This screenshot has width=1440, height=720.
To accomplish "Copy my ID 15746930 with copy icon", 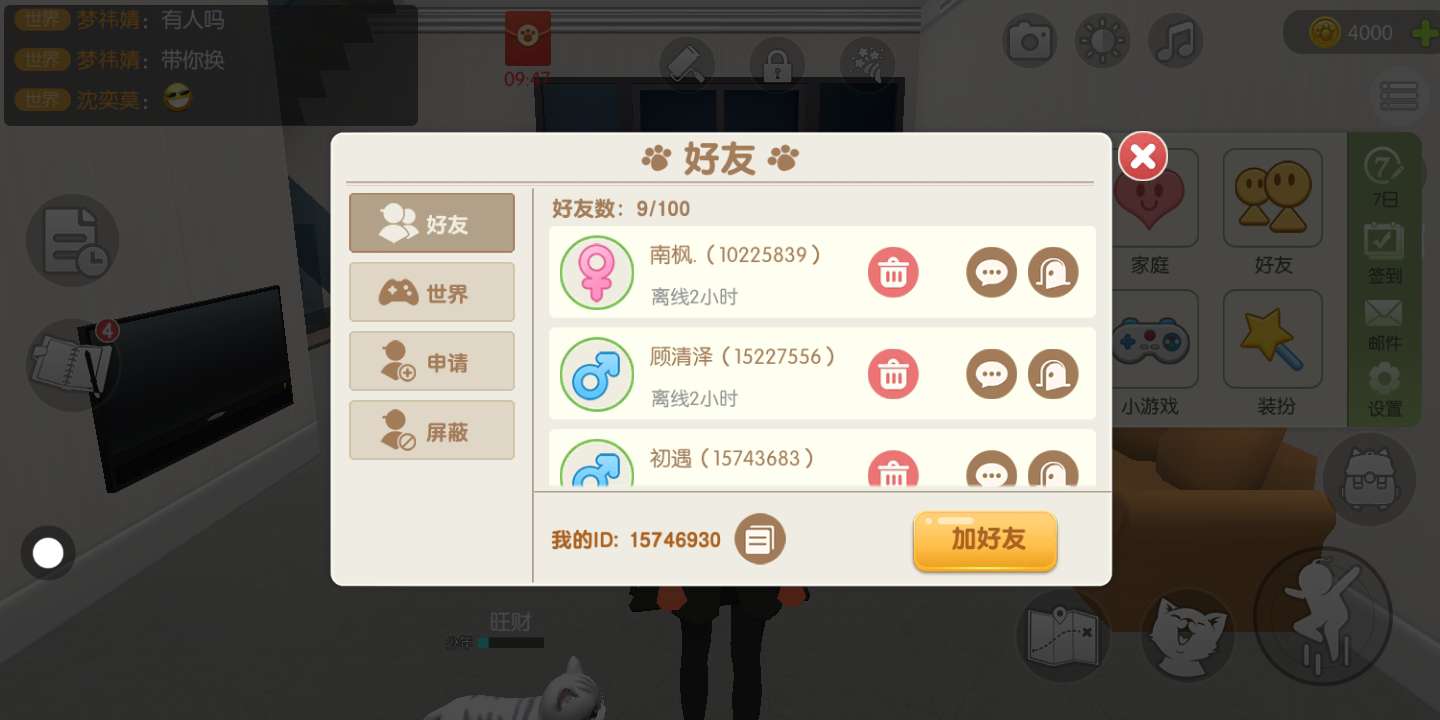I will tap(760, 540).
